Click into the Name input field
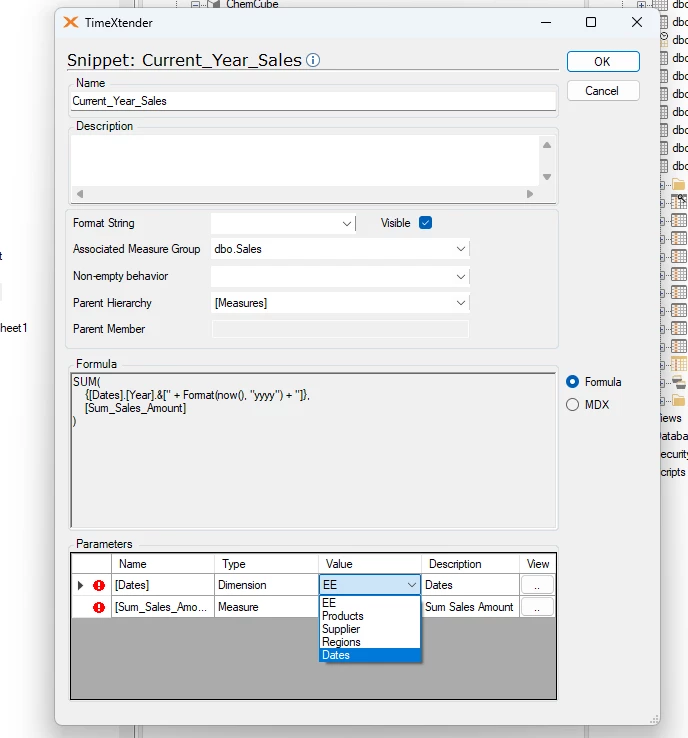 pos(313,101)
